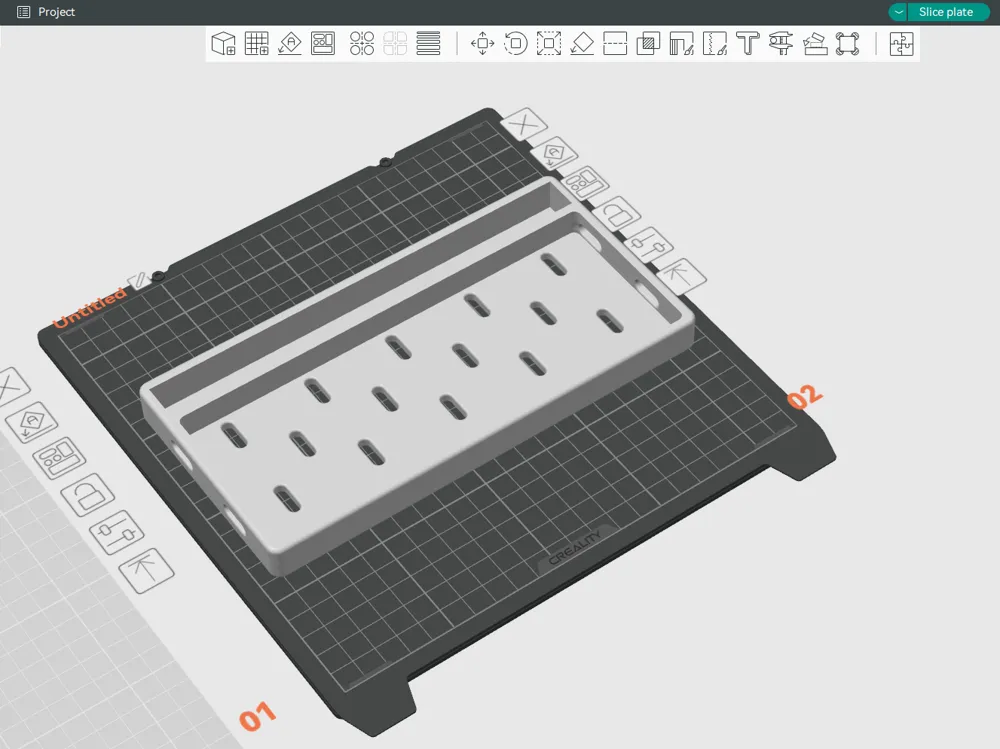Click the plate 02 number label
This screenshot has height=749, width=1000.
coord(804,397)
